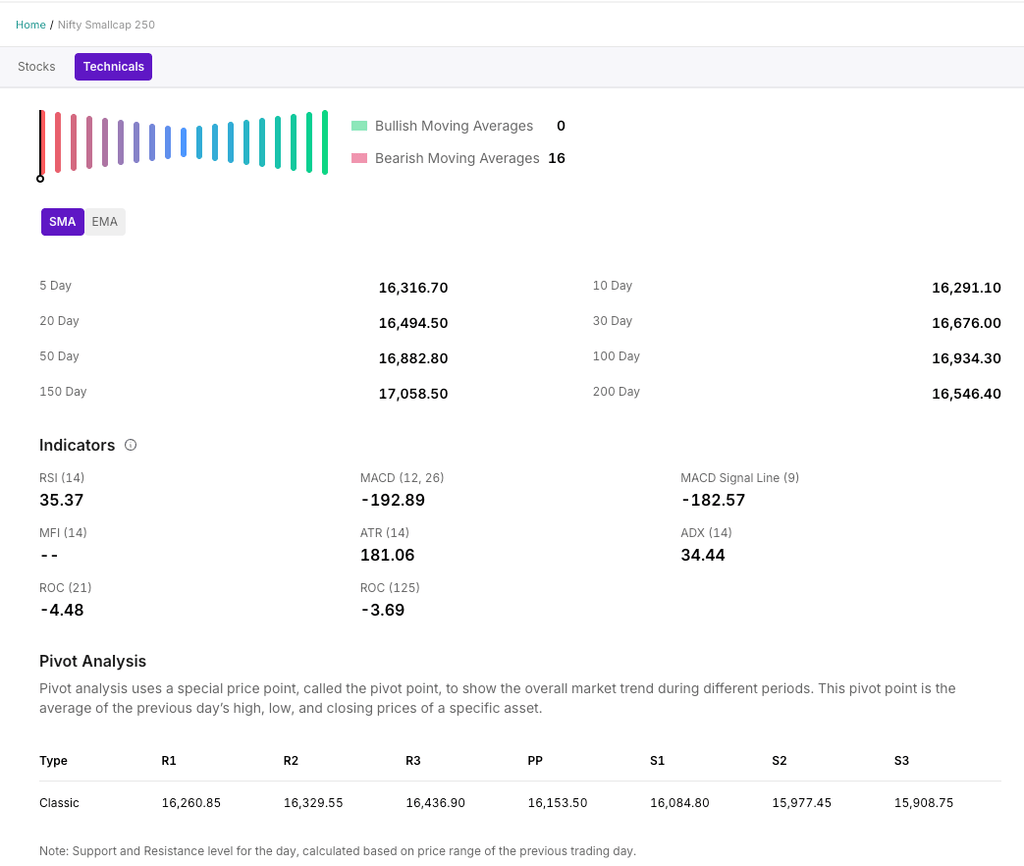The height and width of the screenshot is (866, 1024).
Task: Switch to EMA moving averages
Action: pyautogui.click(x=105, y=222)
